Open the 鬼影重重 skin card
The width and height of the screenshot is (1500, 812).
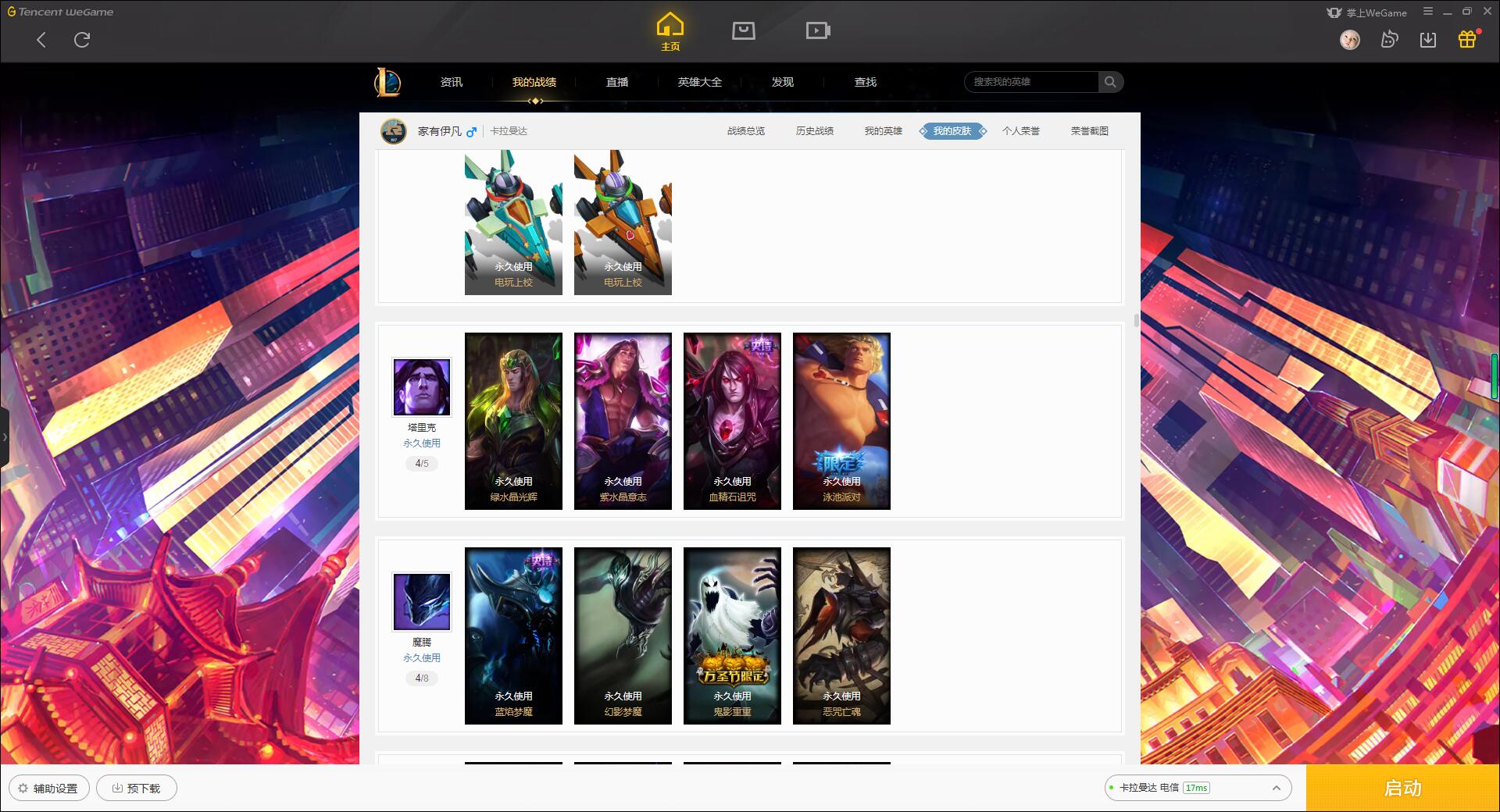coord(732,636)
